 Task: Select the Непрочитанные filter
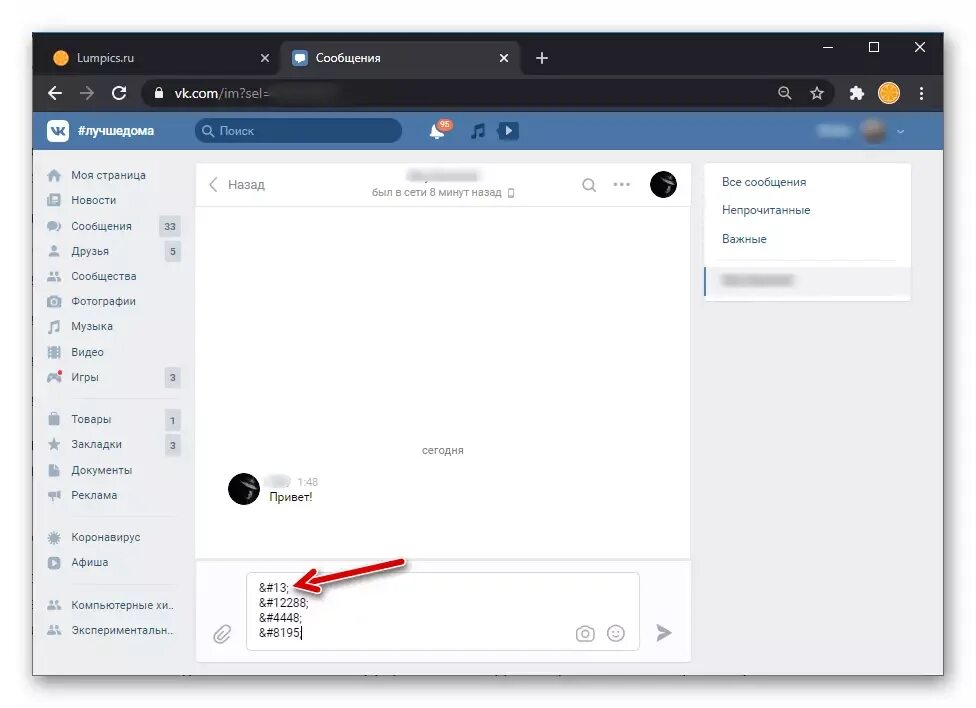coord(766,210)
